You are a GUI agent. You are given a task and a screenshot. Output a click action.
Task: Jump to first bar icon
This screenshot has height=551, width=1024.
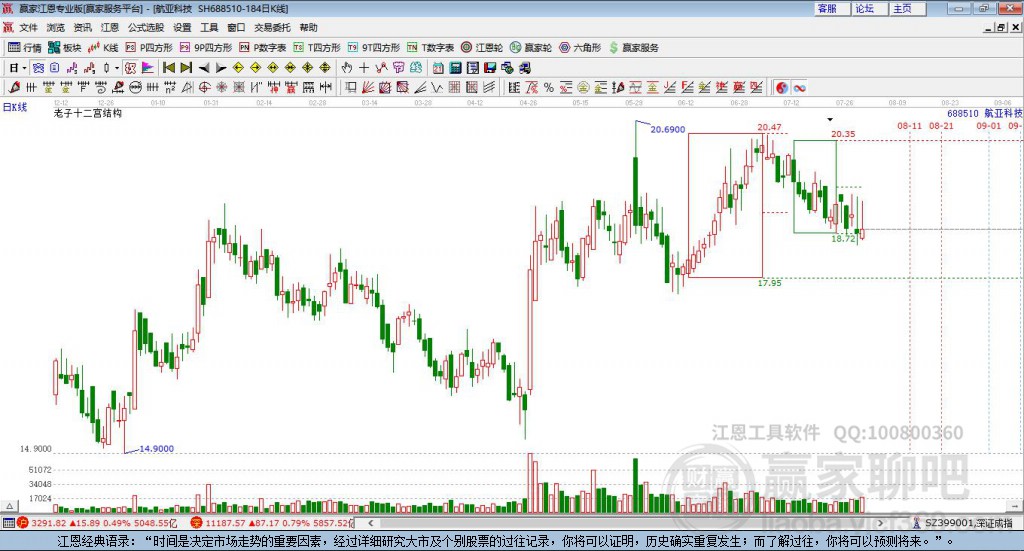pyautogui.click(x=168, y=68)
